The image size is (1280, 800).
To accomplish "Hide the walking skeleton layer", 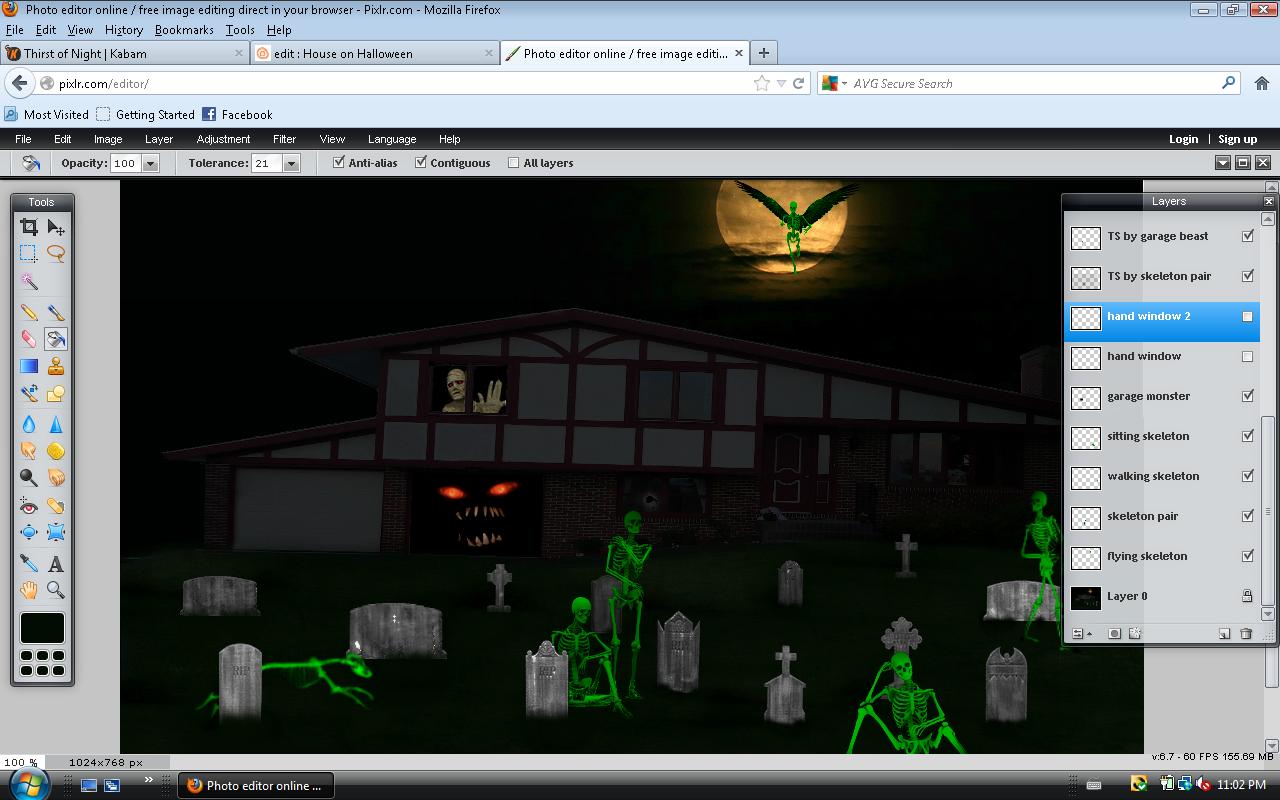I will (x=1247, y=476).
